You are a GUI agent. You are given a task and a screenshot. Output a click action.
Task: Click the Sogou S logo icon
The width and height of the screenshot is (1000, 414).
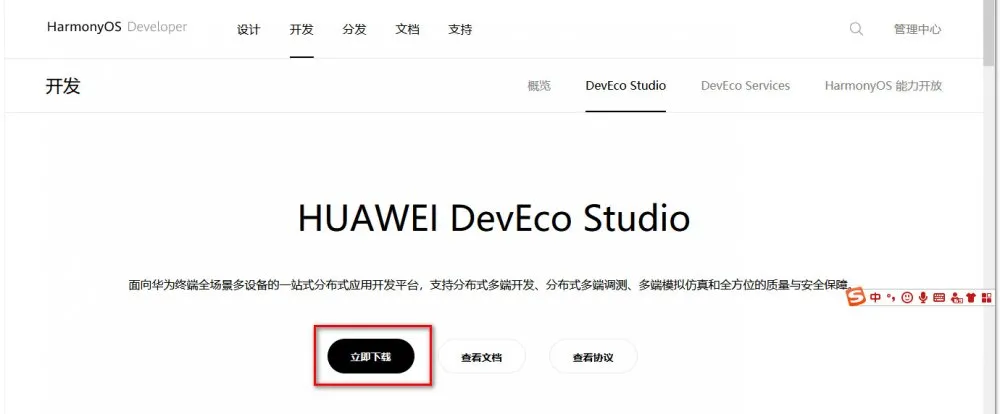pos(856,297)
